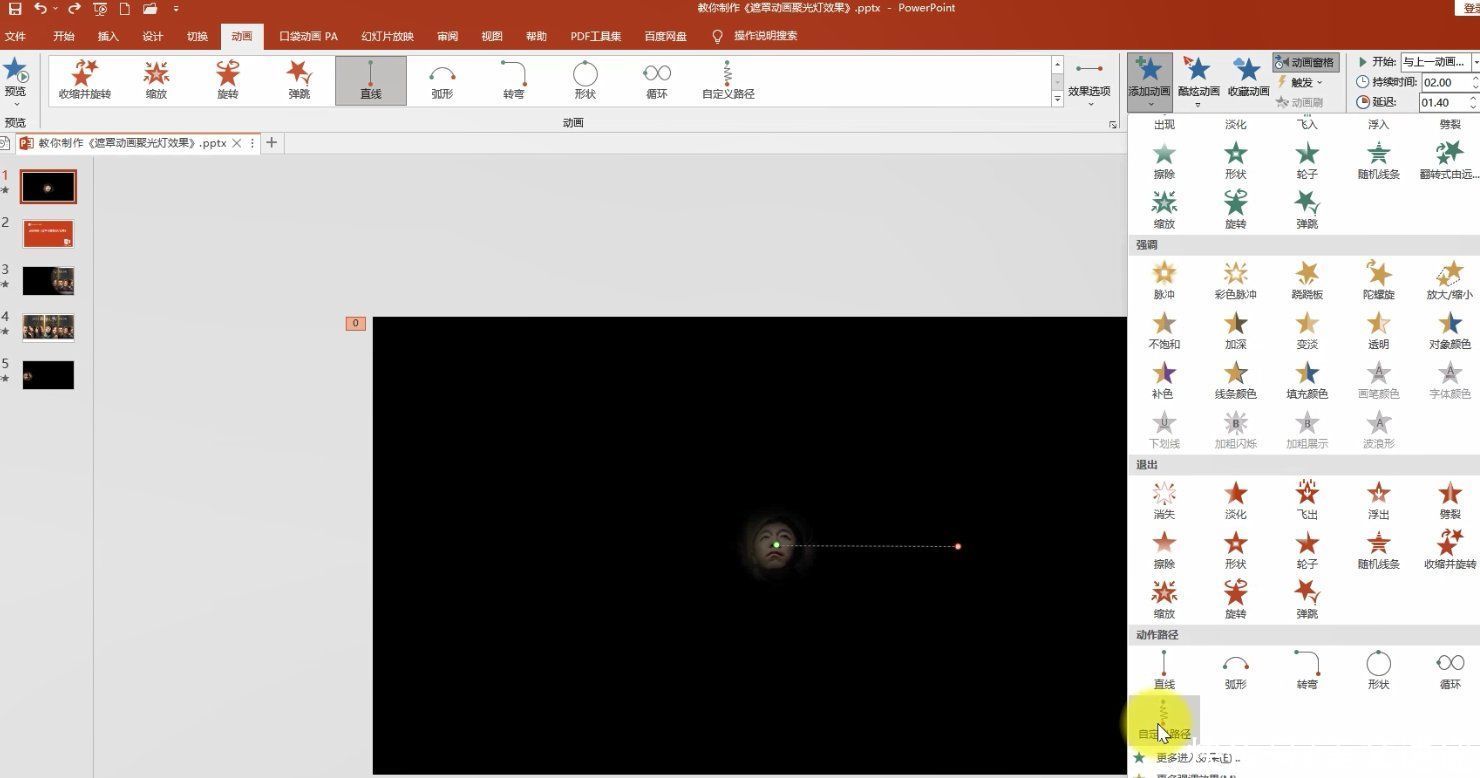Screen dimensions: 1480x778
Task: Apply the 陀螺旋 emphasis effect
Action: tap(1378, 280)
